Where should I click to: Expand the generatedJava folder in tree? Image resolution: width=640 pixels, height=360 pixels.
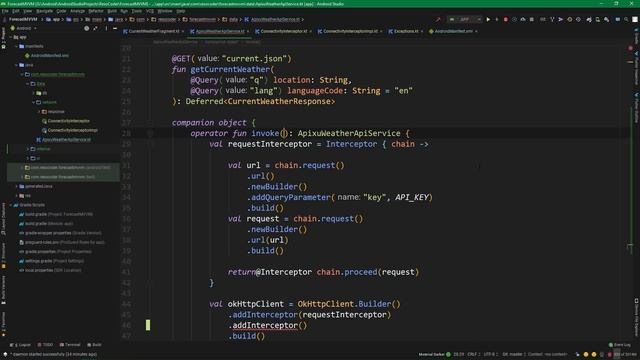[x=16, y=187]
